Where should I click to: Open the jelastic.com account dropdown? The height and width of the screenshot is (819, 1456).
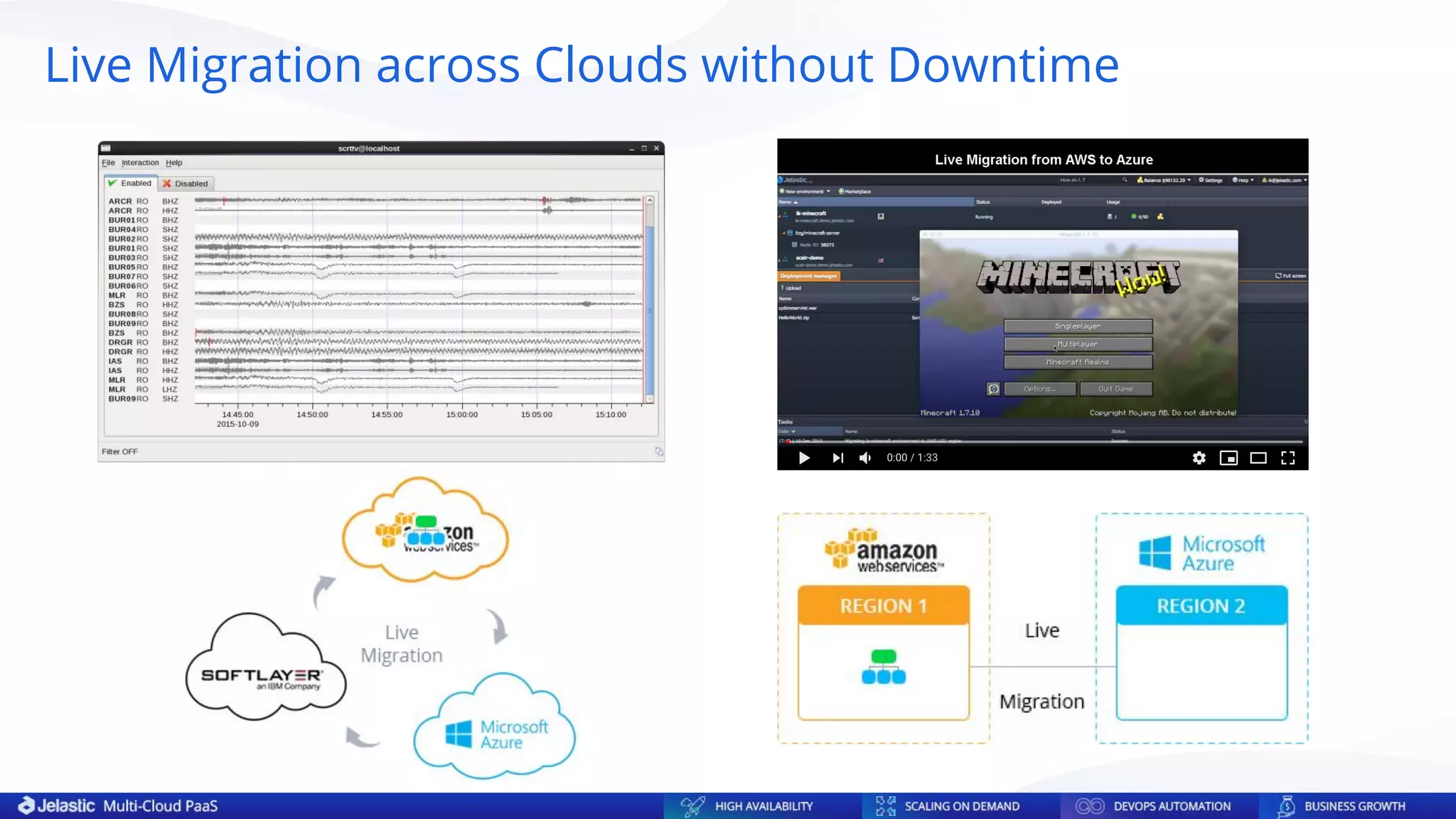click(1284, 180)
